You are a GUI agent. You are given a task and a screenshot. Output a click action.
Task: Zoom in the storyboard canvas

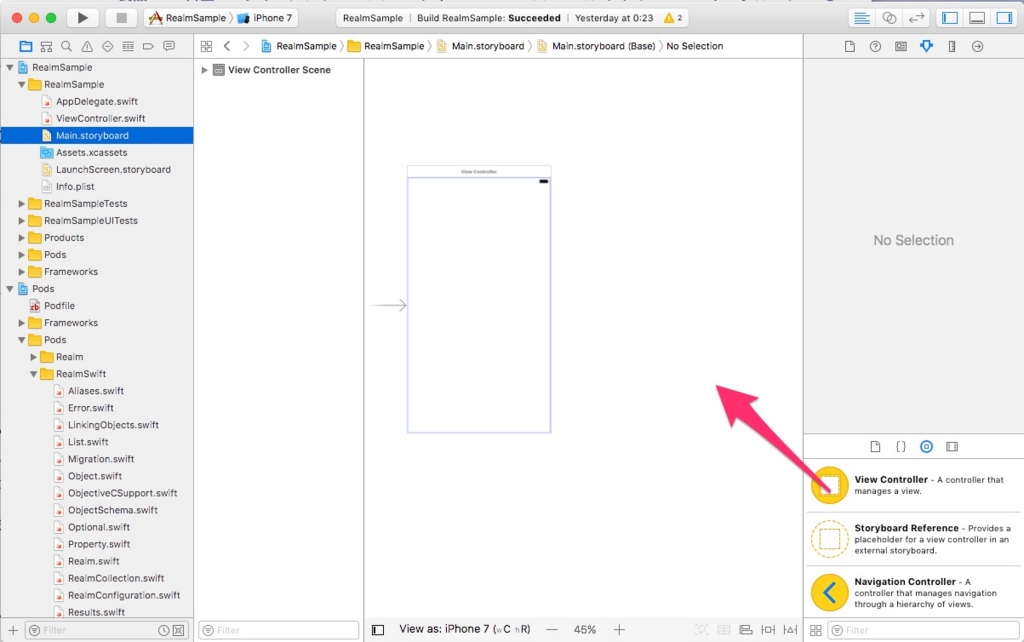(619, 630)
